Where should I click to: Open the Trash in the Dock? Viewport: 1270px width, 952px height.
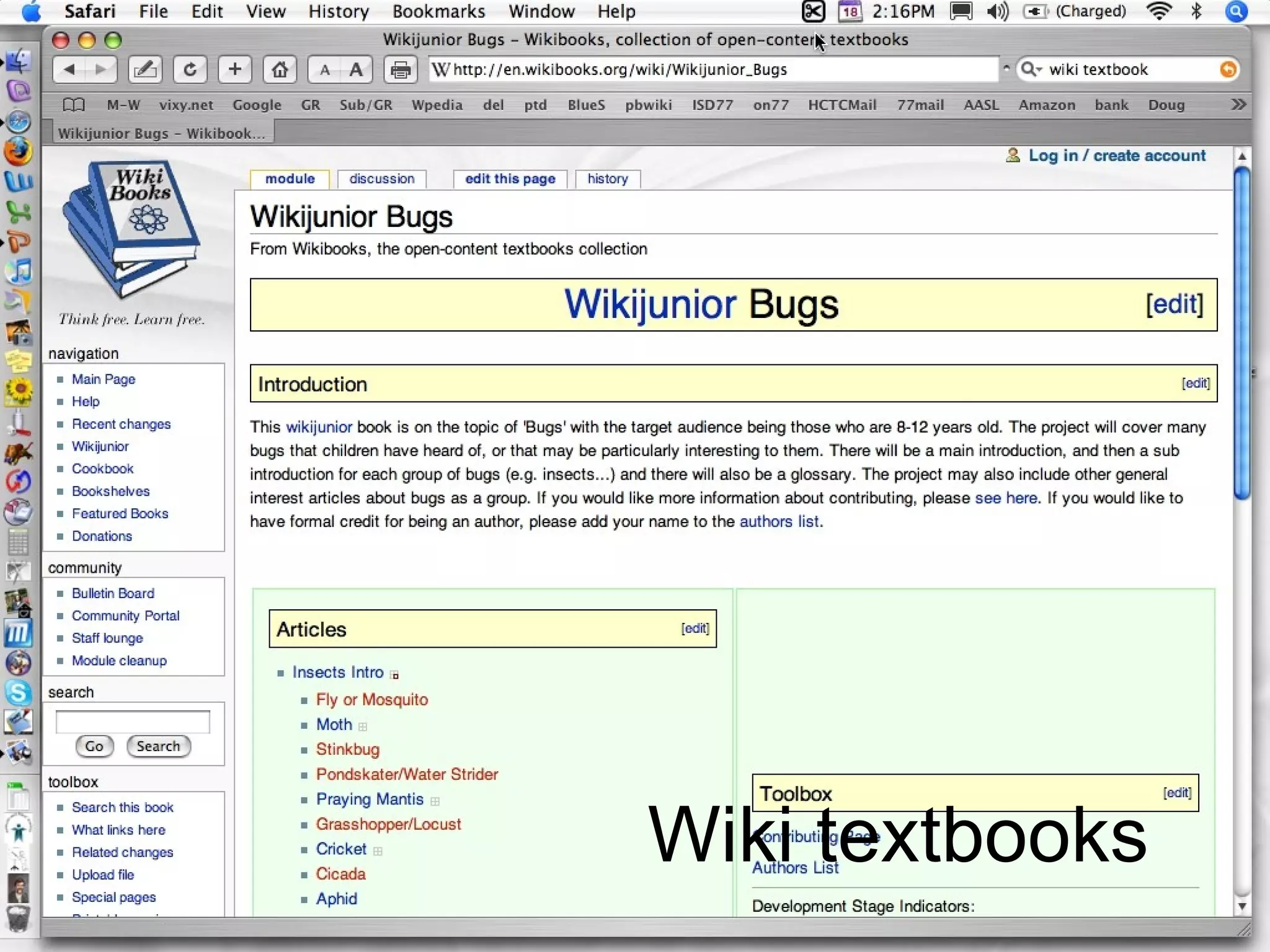tap(19, 919)
